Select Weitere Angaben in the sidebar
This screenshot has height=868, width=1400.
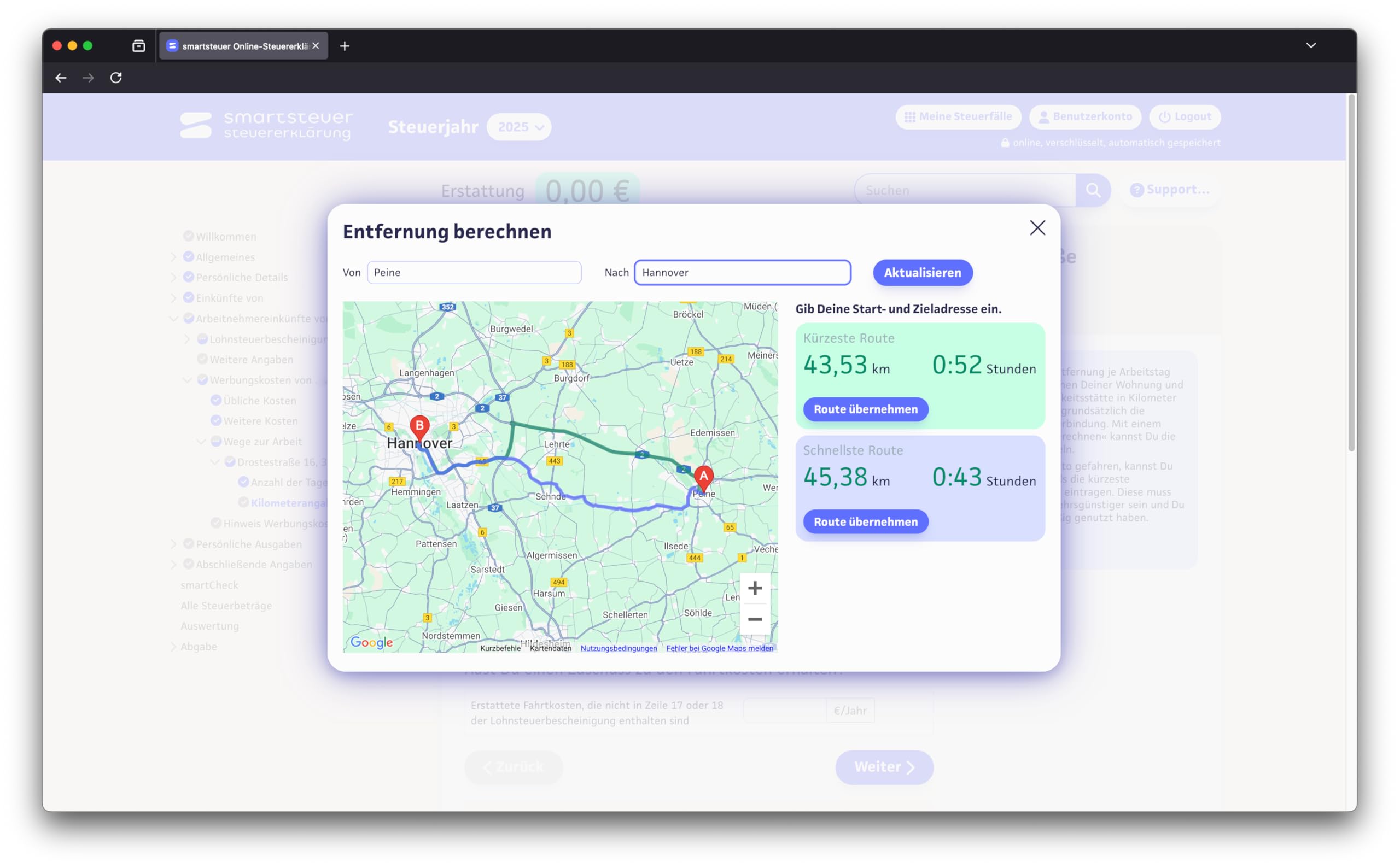click(251, 359)
